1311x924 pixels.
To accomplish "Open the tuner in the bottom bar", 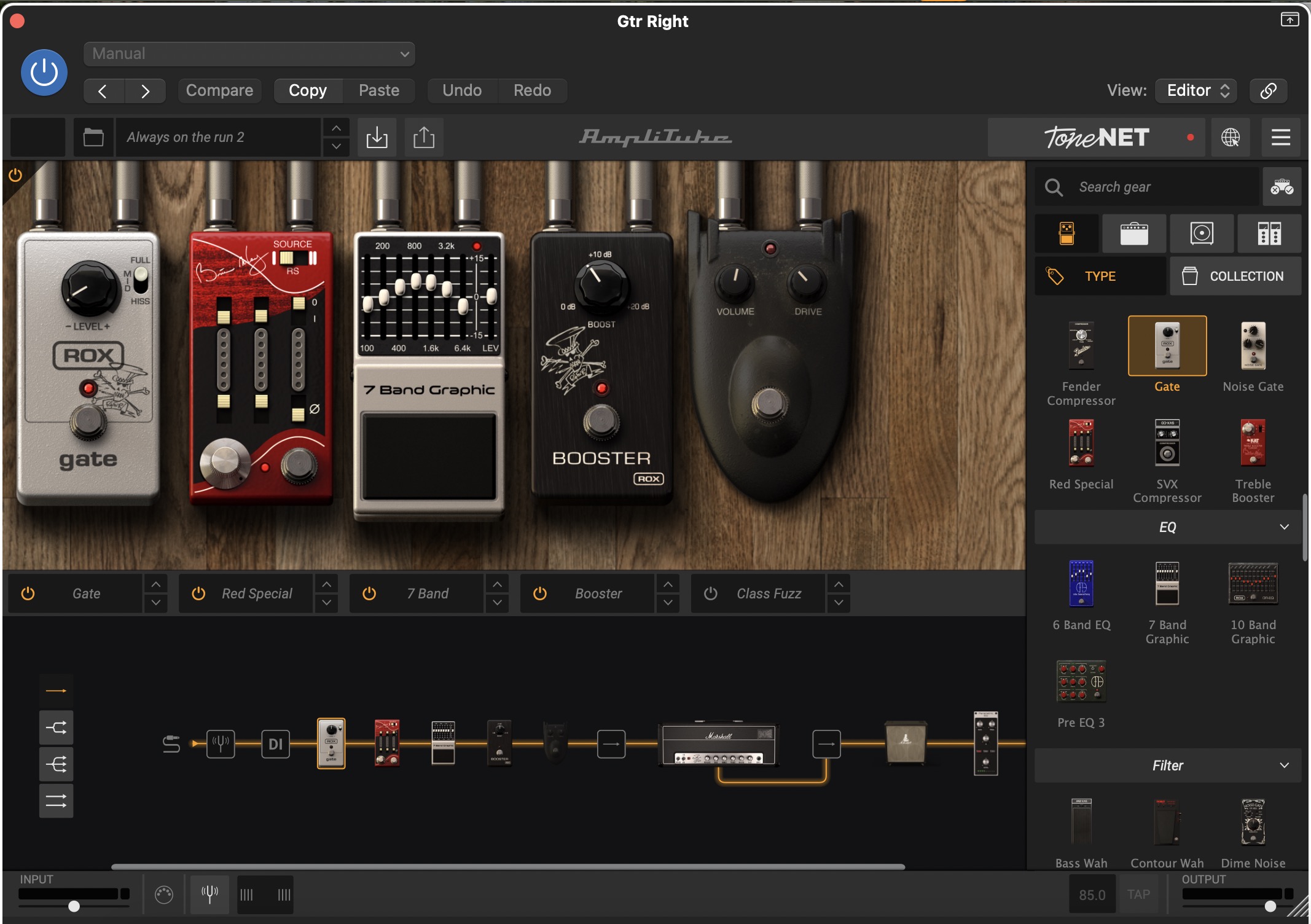I will (209, 895).
